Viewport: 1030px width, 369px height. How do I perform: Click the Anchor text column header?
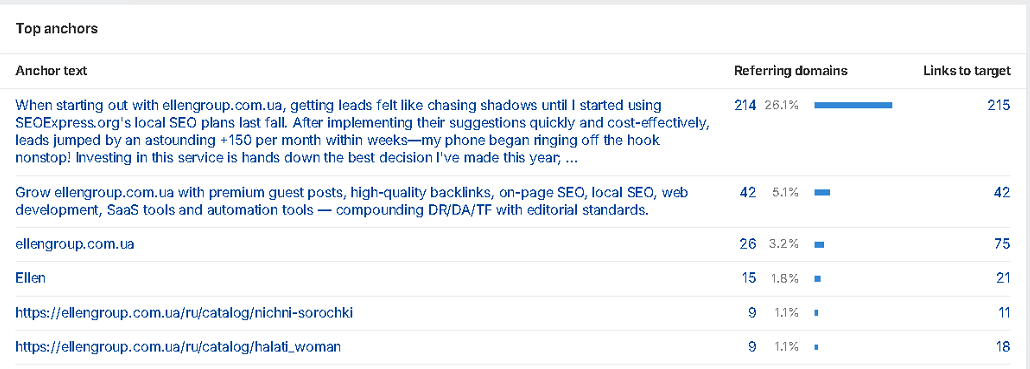(x=51, y=71)
